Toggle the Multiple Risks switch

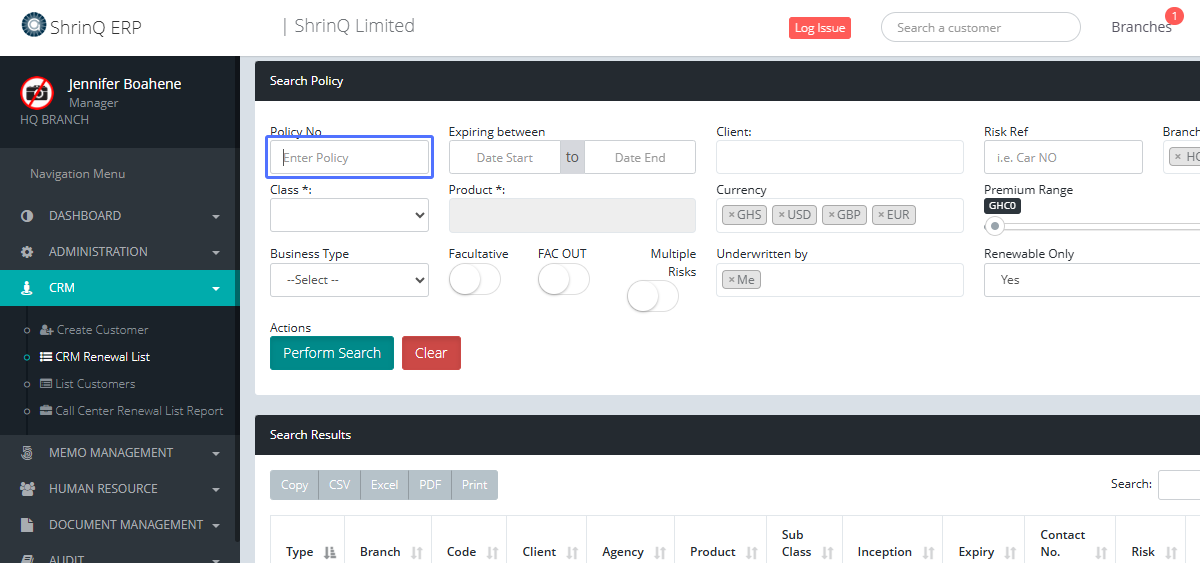click(652, 296)
